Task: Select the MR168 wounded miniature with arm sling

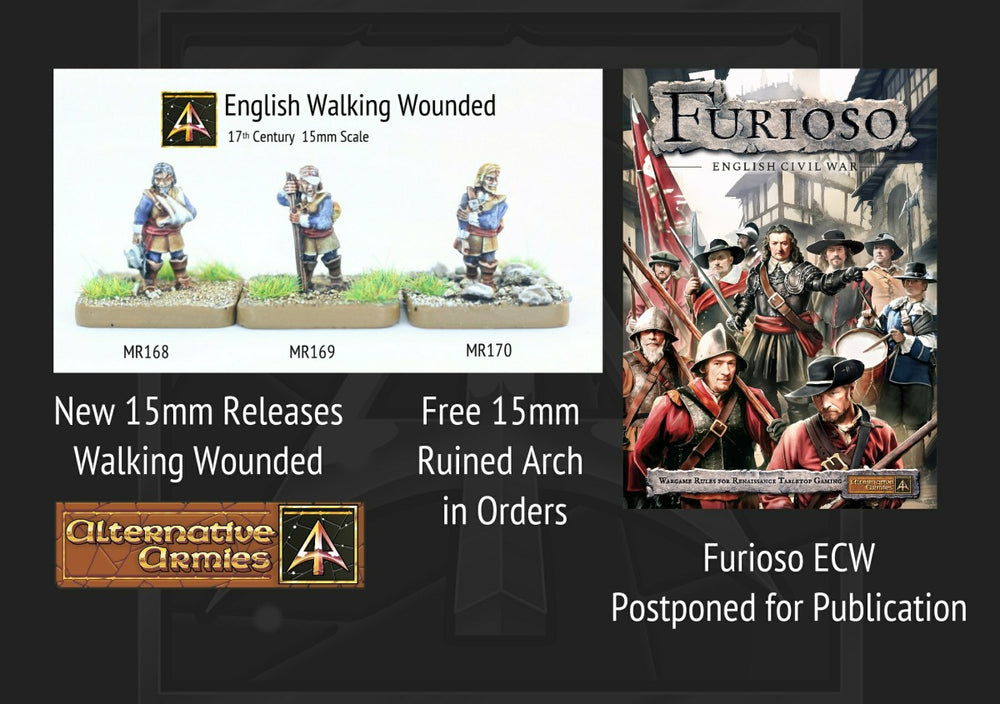Action: (x=160, y=226)
